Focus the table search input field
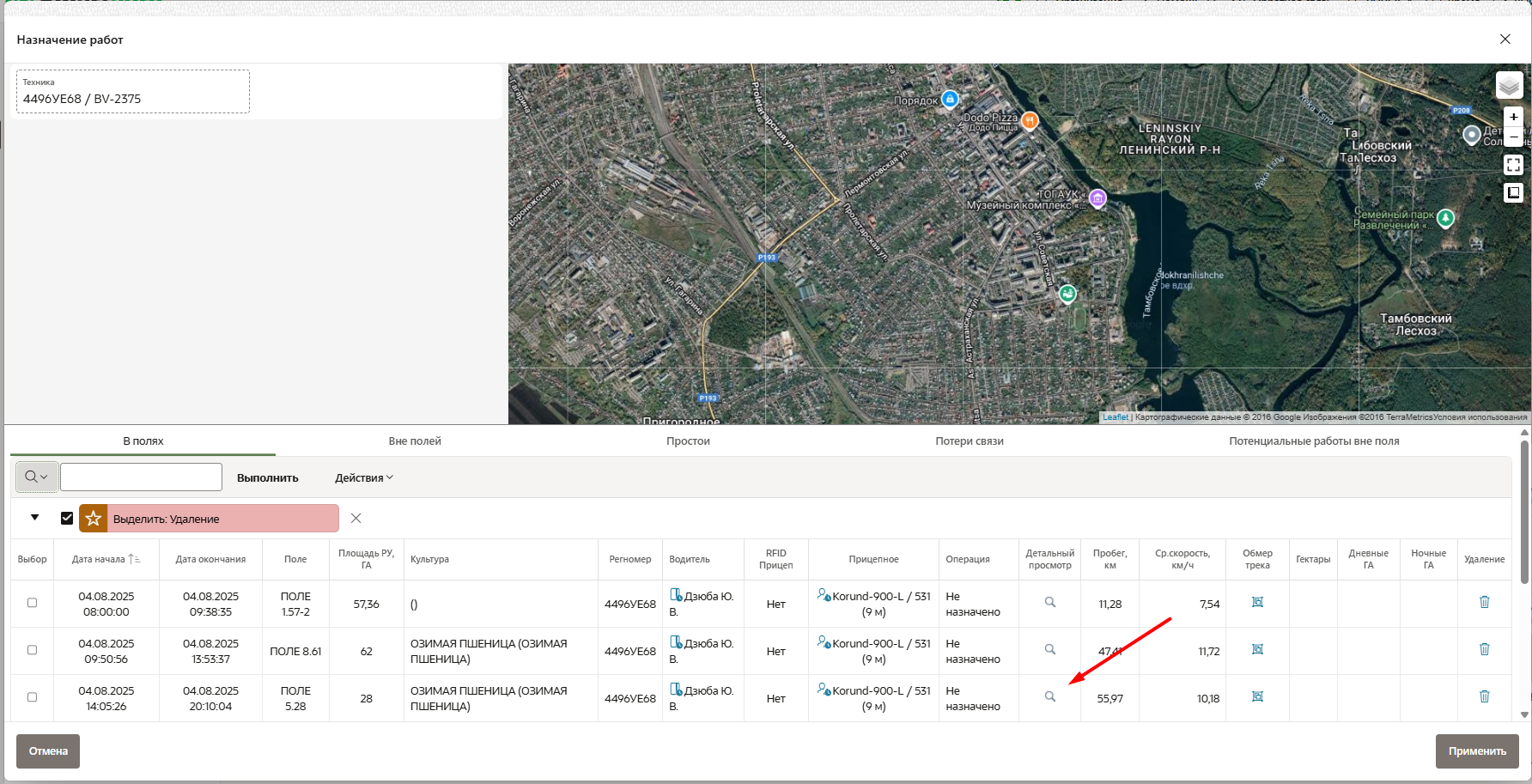The image size is (1532, 784). 141,477
